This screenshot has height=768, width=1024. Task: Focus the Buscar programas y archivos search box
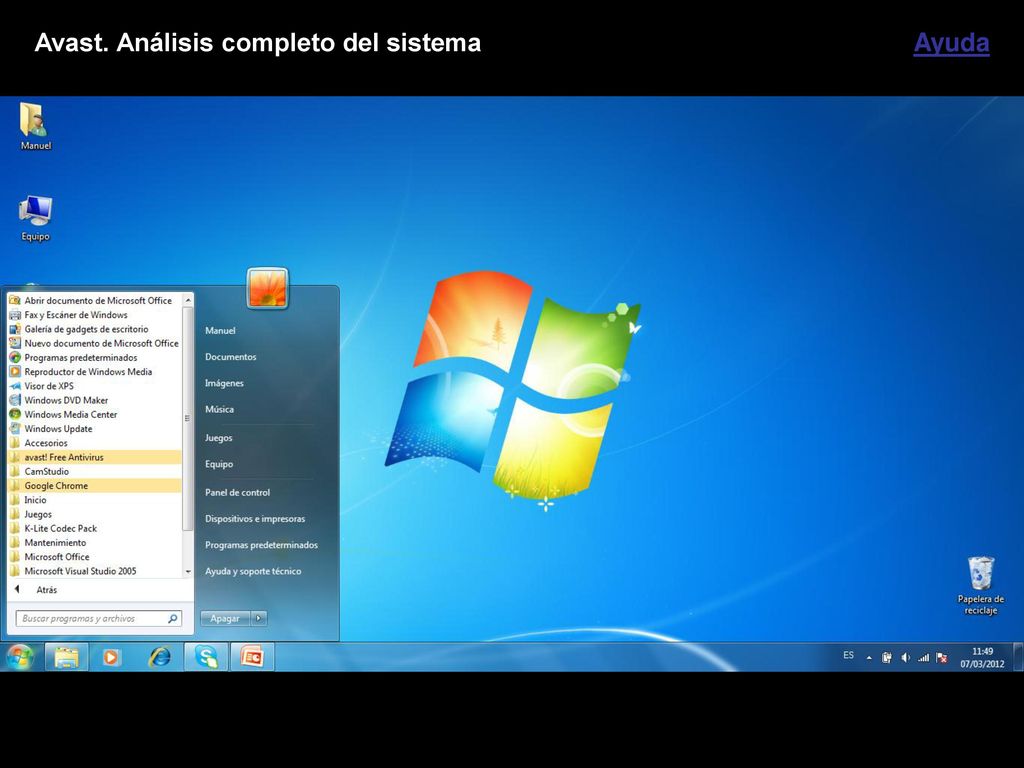pyautogui.click(x=99, y=618)
